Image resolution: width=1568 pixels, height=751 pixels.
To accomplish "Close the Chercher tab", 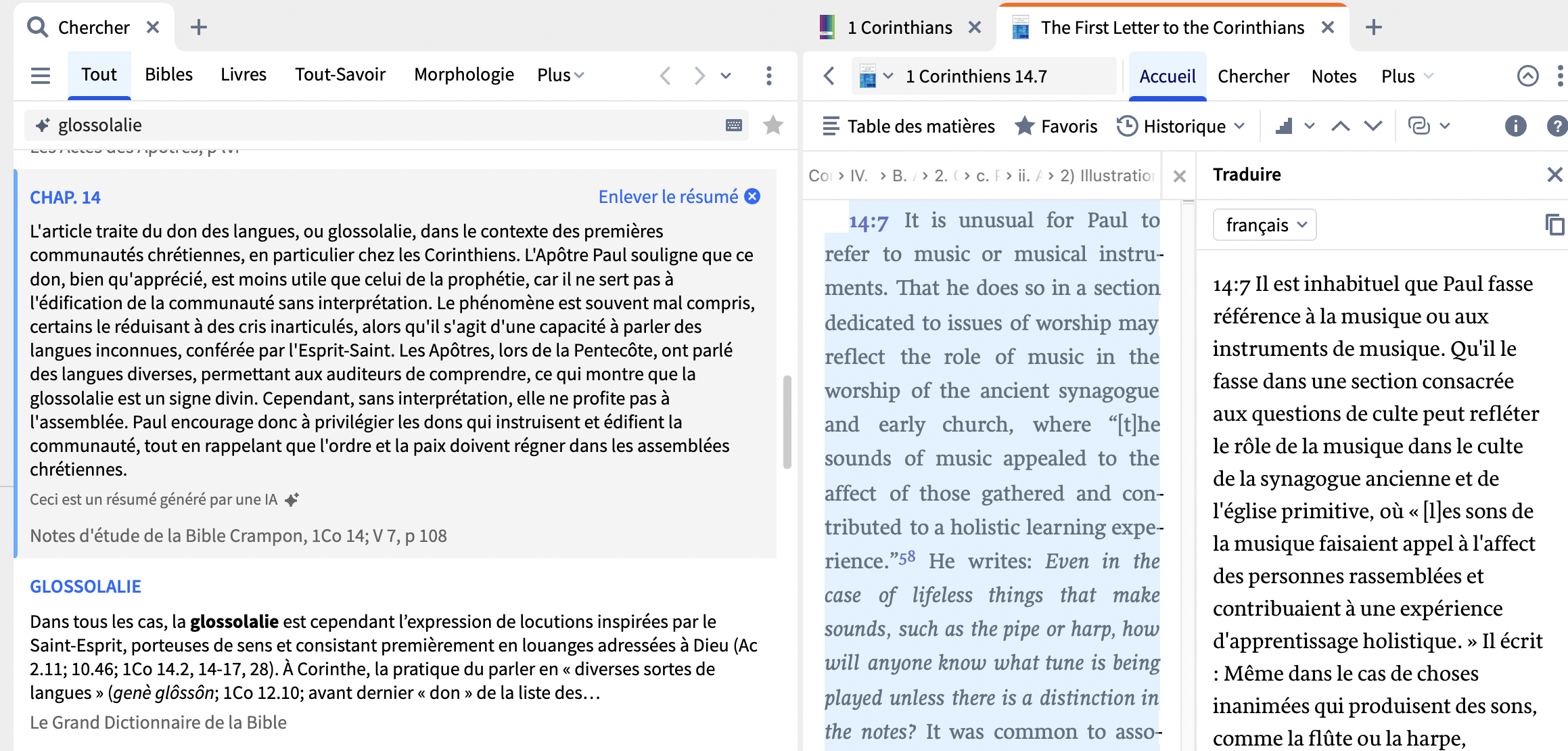I will (153, 27).
